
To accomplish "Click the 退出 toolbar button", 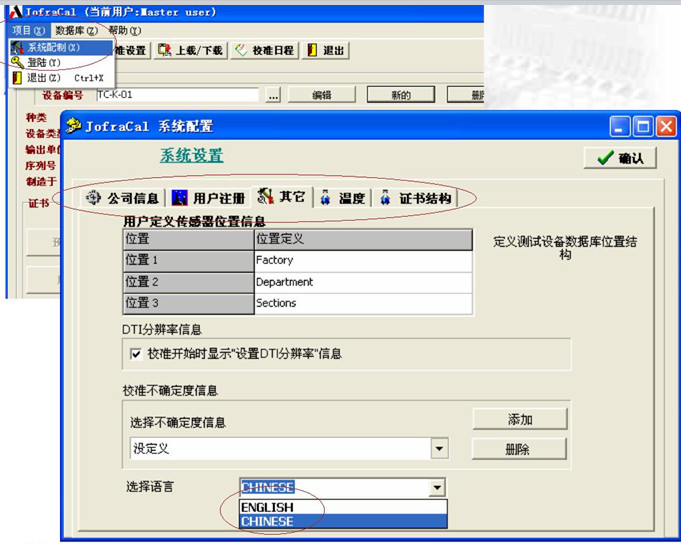I will (326, 50).
